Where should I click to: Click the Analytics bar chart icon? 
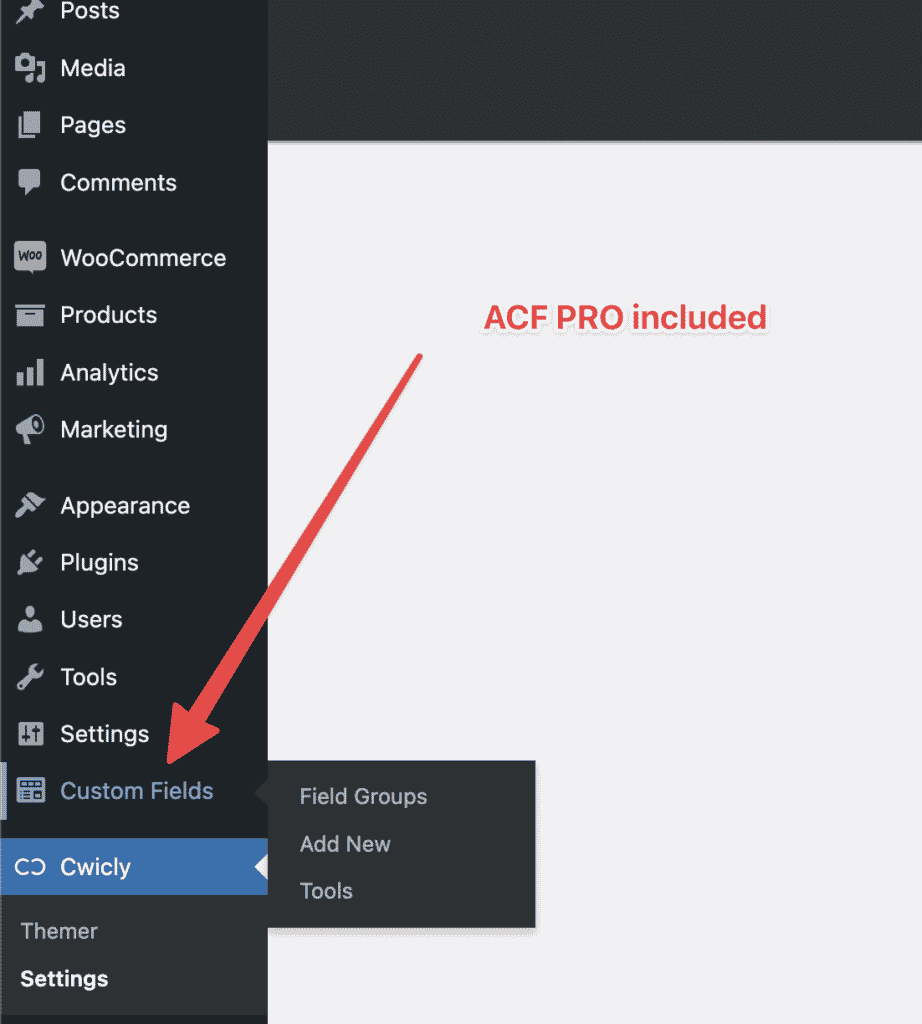tap(30, 373)
